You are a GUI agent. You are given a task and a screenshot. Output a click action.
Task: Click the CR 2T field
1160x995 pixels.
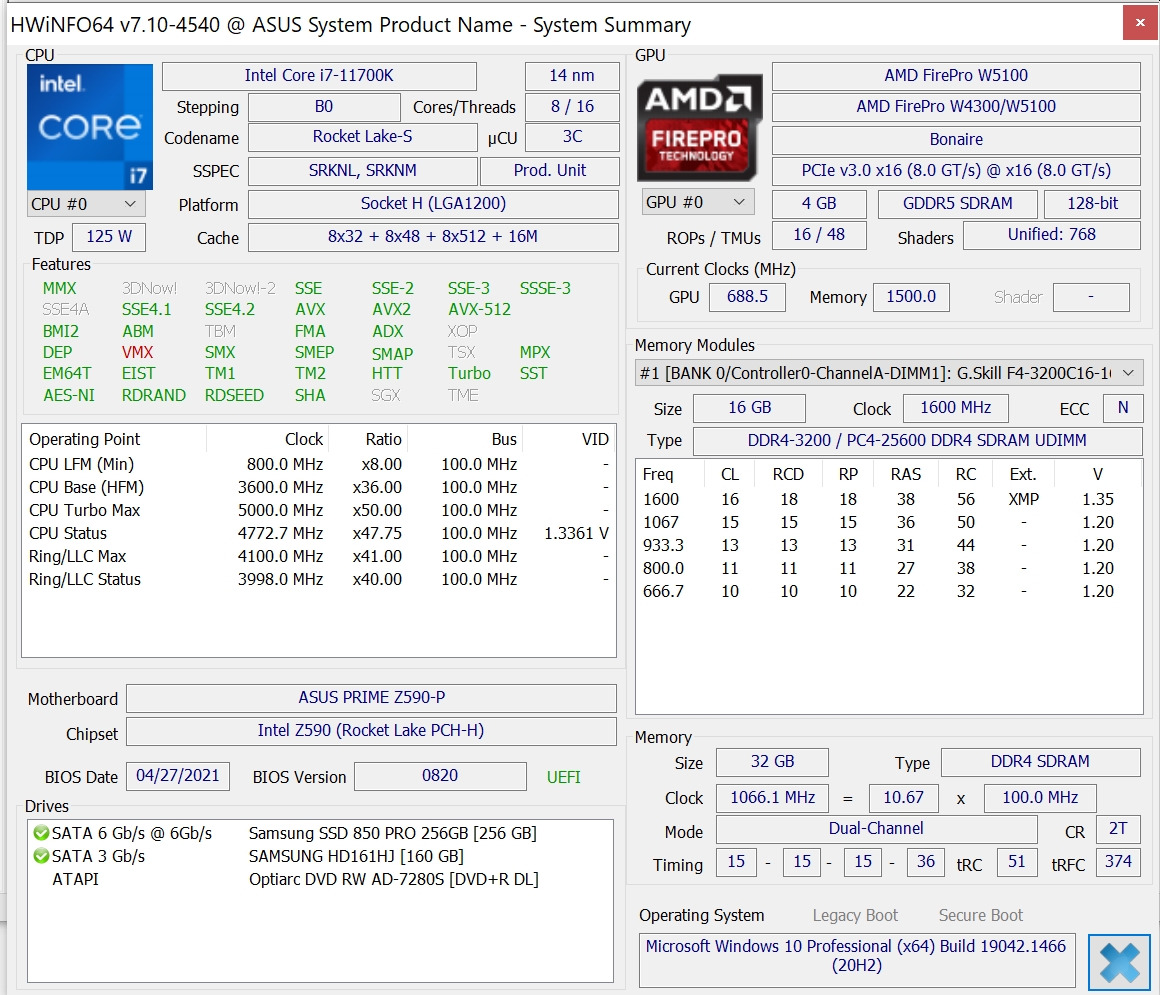point(1118,829)
